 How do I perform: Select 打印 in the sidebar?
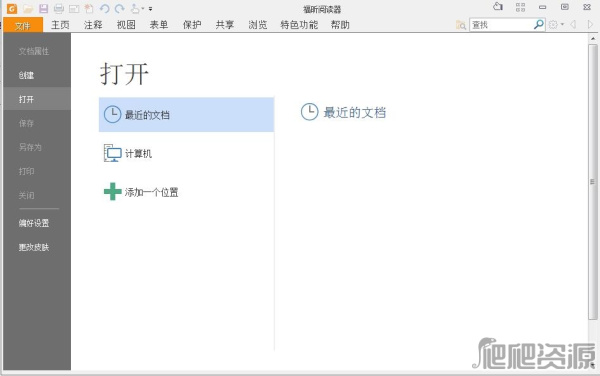37,171
